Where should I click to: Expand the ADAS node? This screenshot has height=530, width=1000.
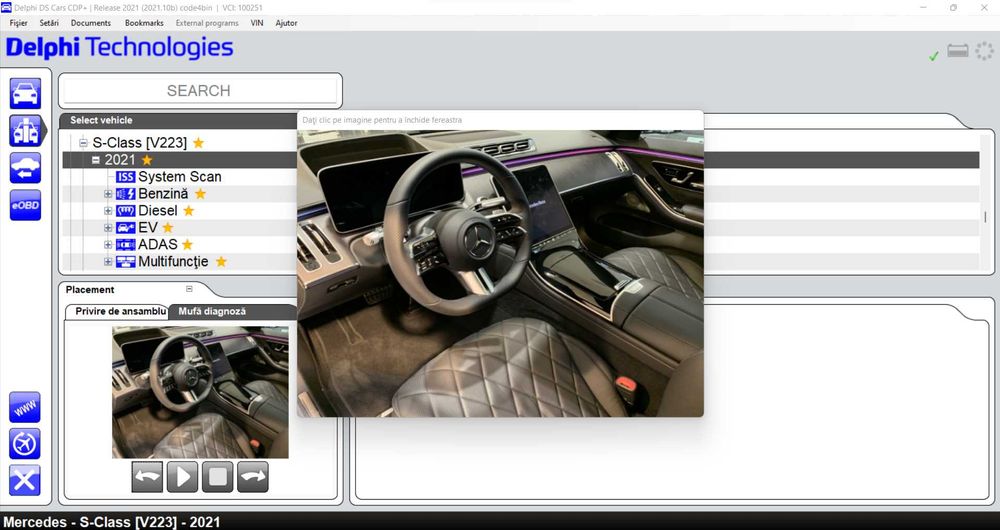point(108,244)
